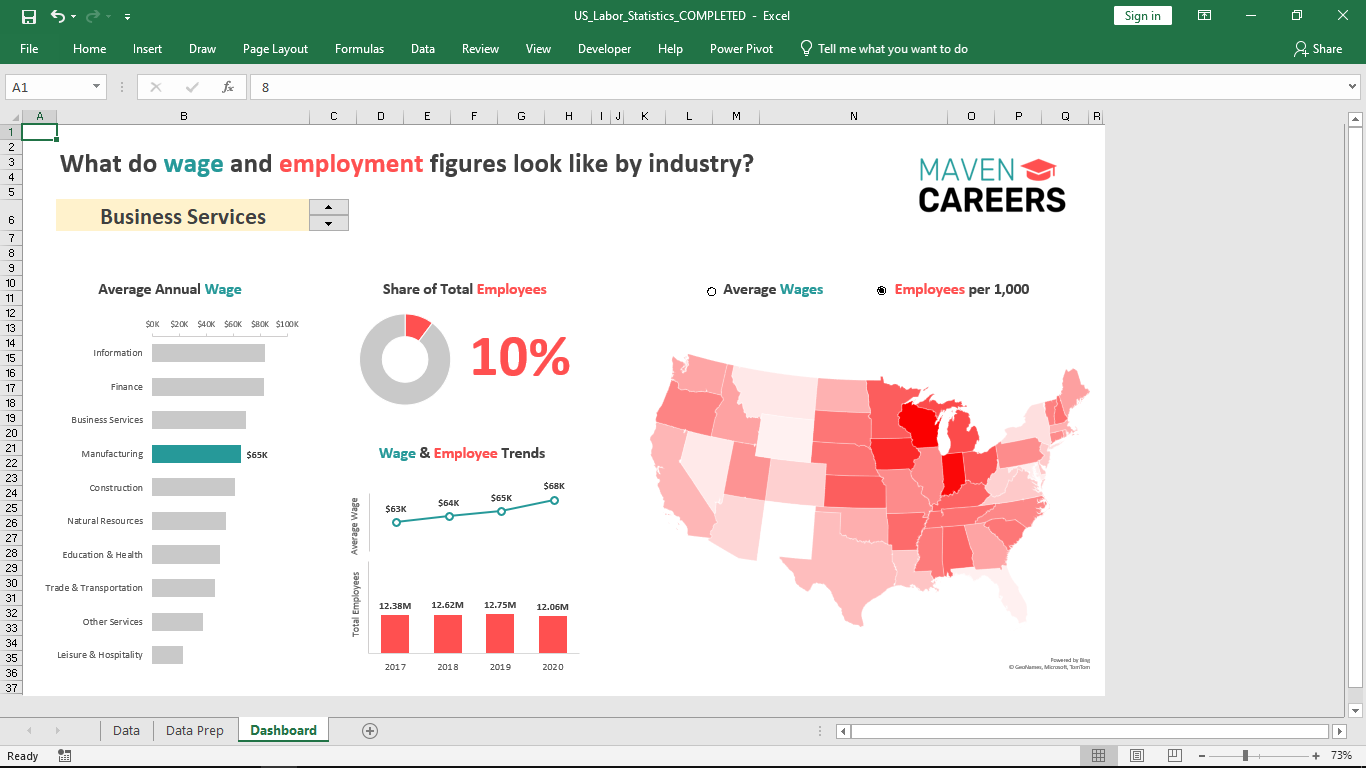Click the Share button
Screen dimensions: 1366x768
1318,49
